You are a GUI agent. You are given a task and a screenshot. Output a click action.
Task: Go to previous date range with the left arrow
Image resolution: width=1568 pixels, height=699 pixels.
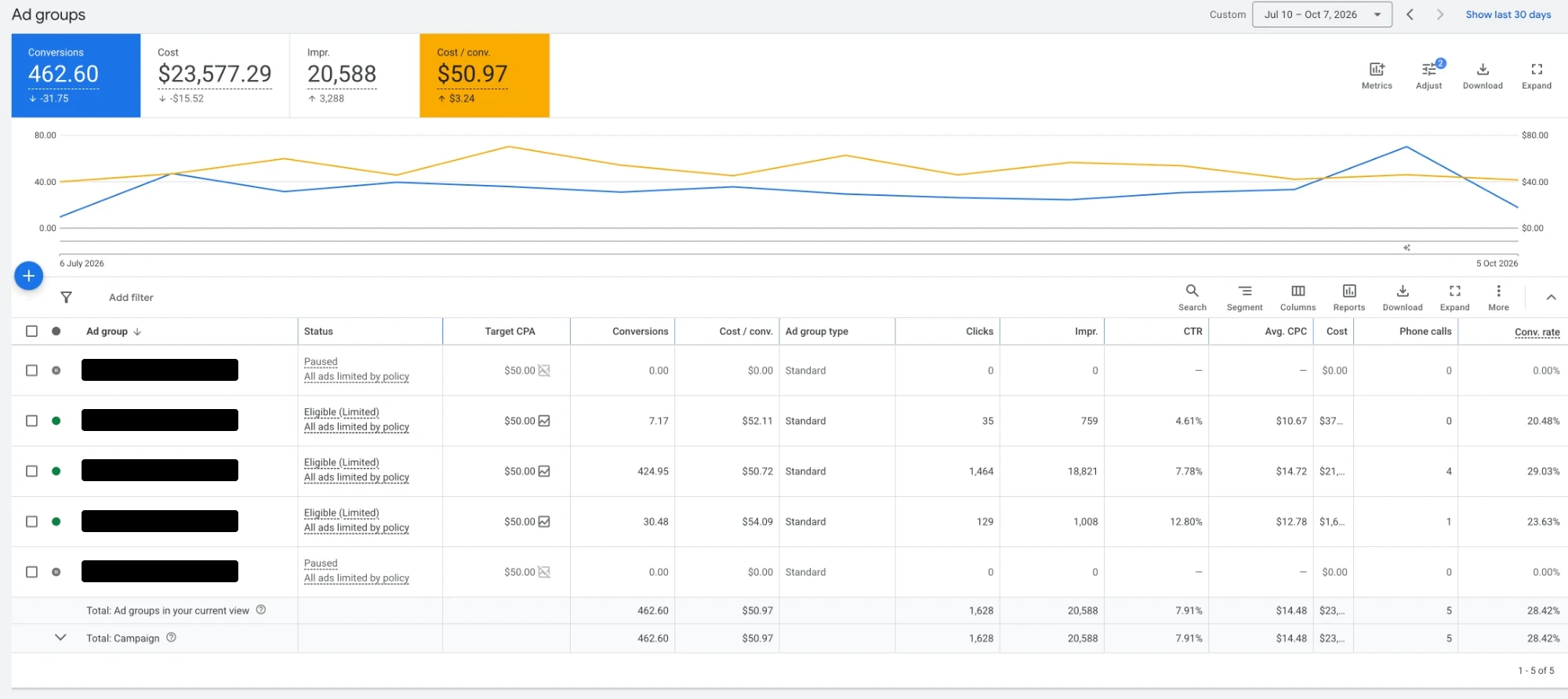(x=1410, y=15)
